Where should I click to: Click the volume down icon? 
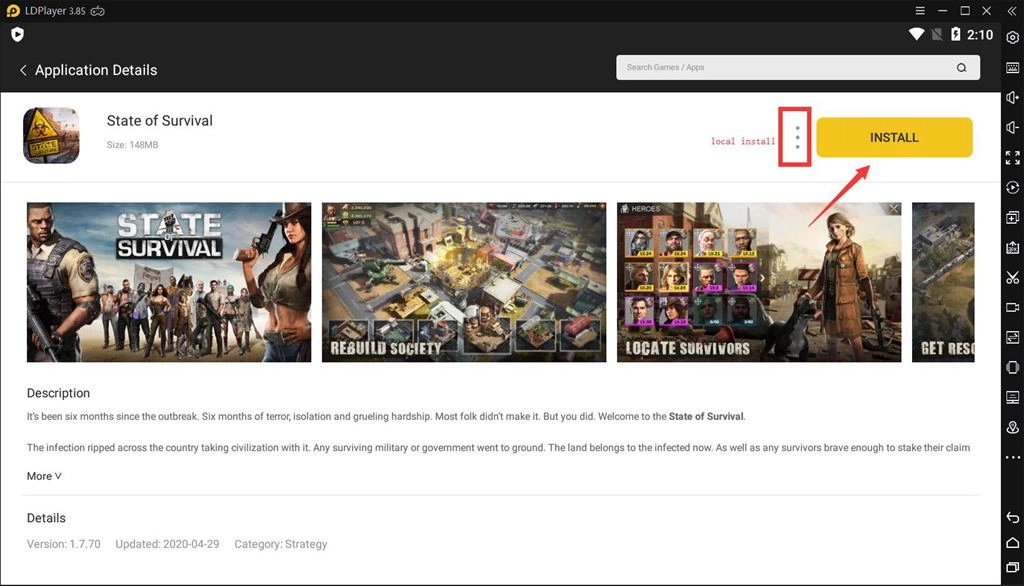pyautogui.click(x=1012, y=127)
